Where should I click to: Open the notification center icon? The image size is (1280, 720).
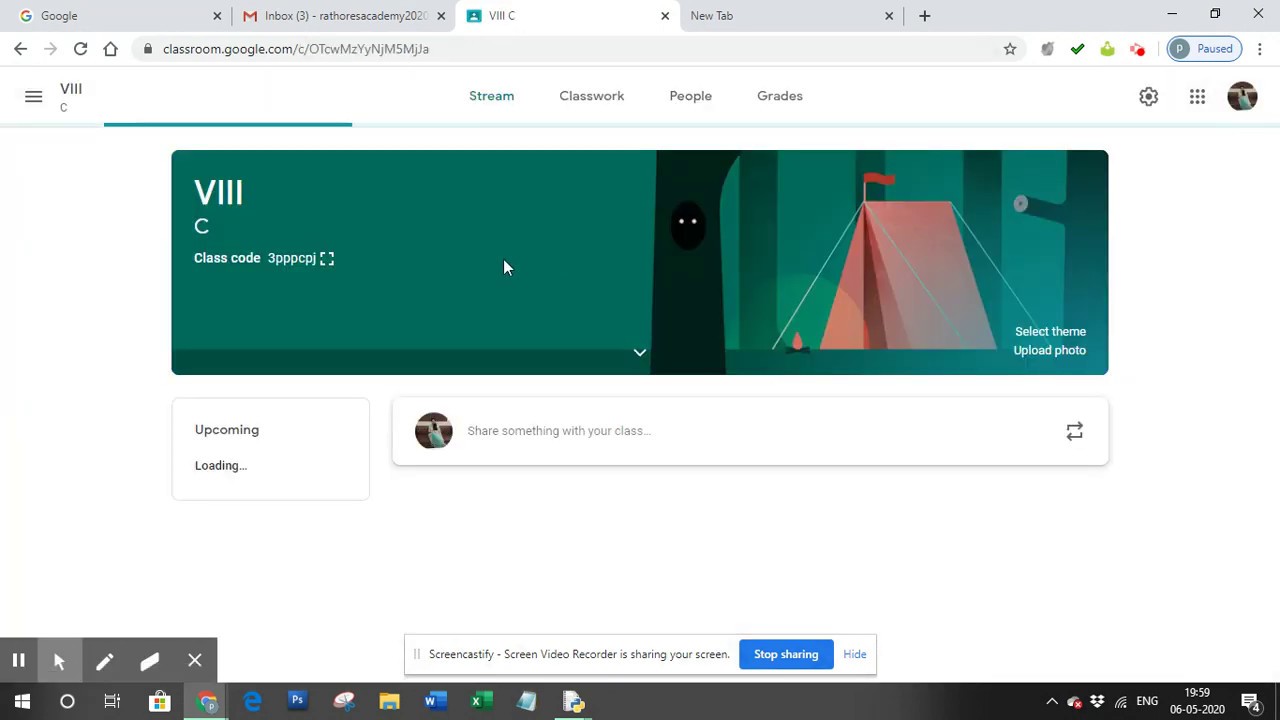pyautogui.click(x=1250, y=702)
